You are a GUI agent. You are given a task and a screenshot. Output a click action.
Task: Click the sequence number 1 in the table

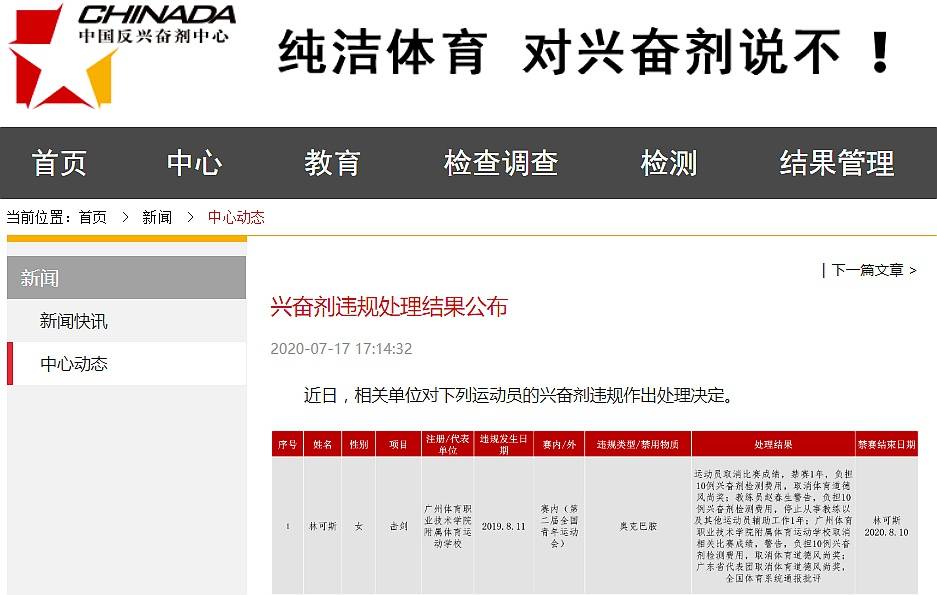tap(287, 526)
